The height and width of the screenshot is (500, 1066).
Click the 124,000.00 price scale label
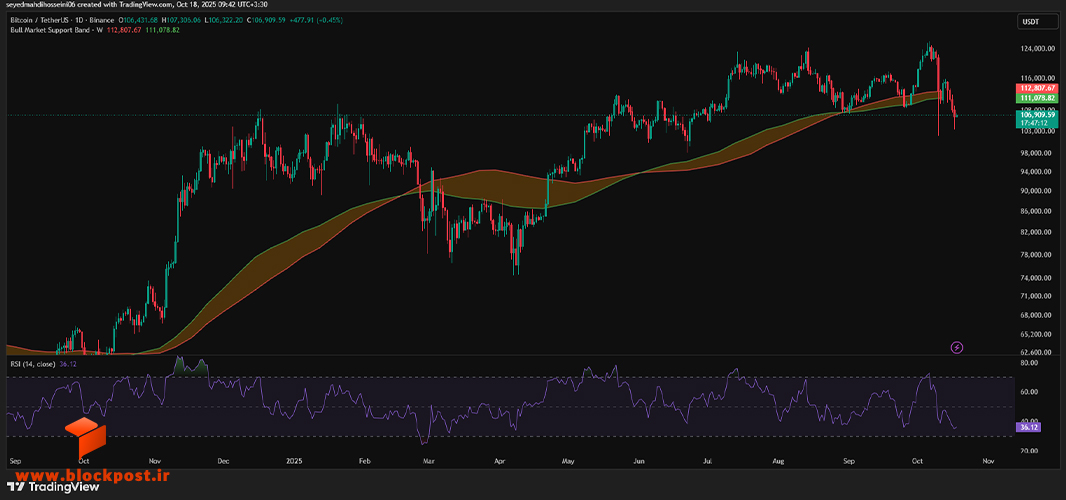tap(1037, 49)
